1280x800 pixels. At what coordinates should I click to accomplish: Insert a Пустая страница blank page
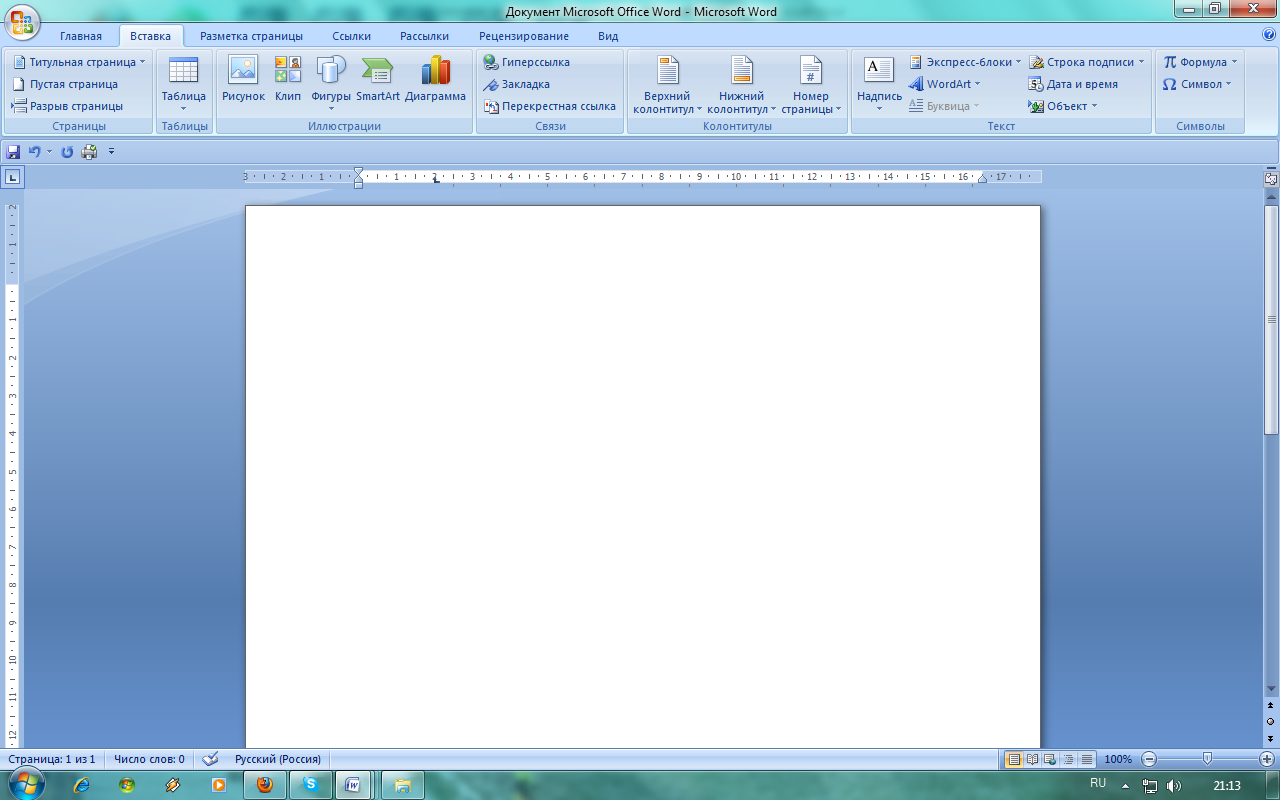(x=65, y=84)
